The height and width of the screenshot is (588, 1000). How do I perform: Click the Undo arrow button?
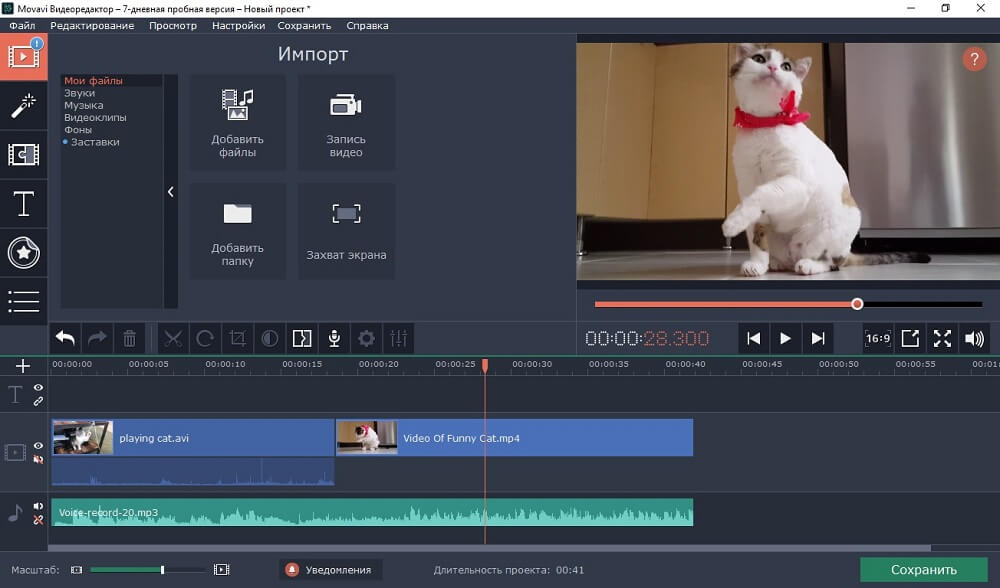(x=65, y=338)
